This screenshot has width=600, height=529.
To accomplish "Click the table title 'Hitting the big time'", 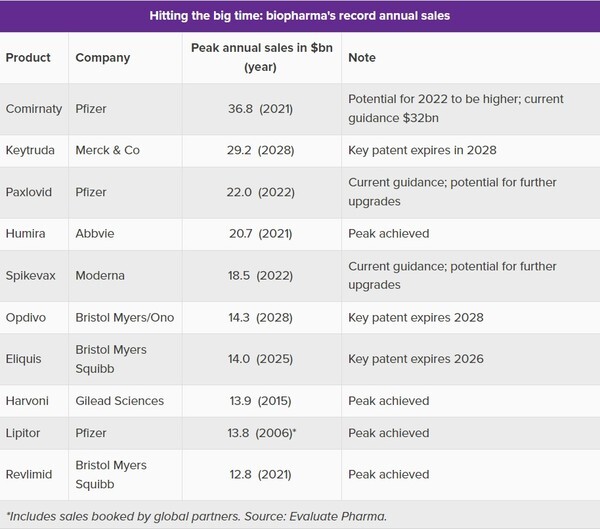I will click(x=300, y=16).
